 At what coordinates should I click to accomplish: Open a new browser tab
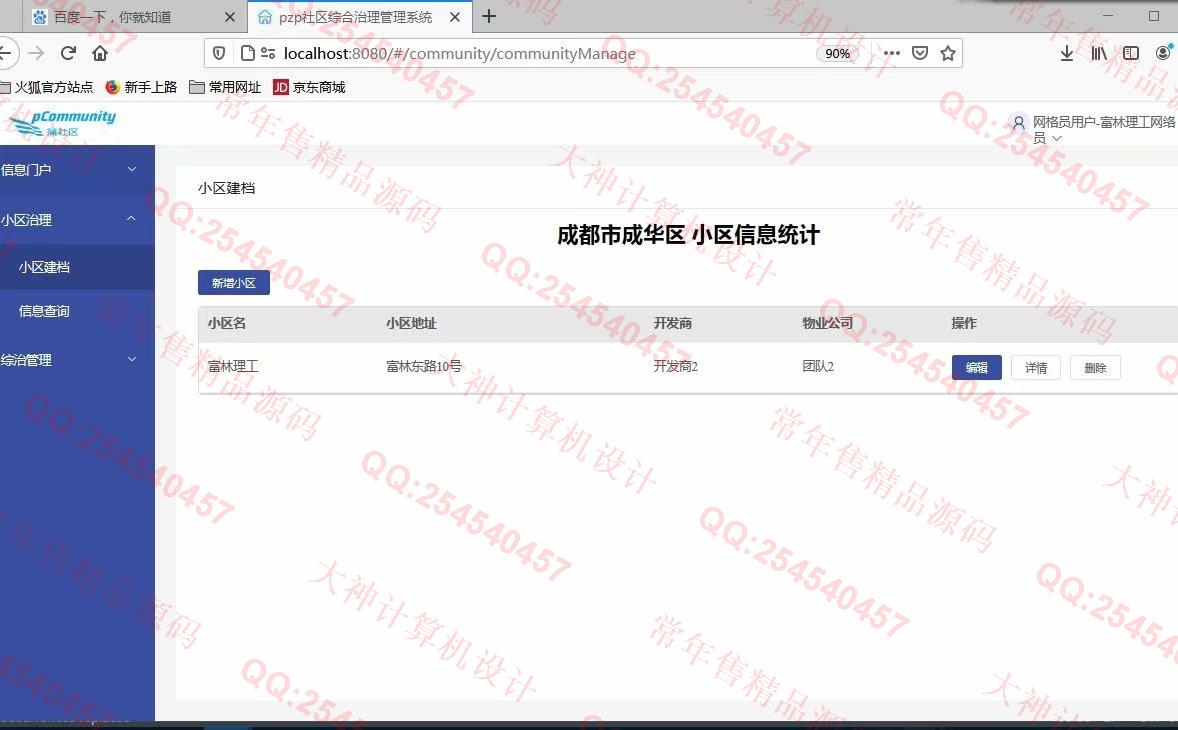[x=489, y=17]
